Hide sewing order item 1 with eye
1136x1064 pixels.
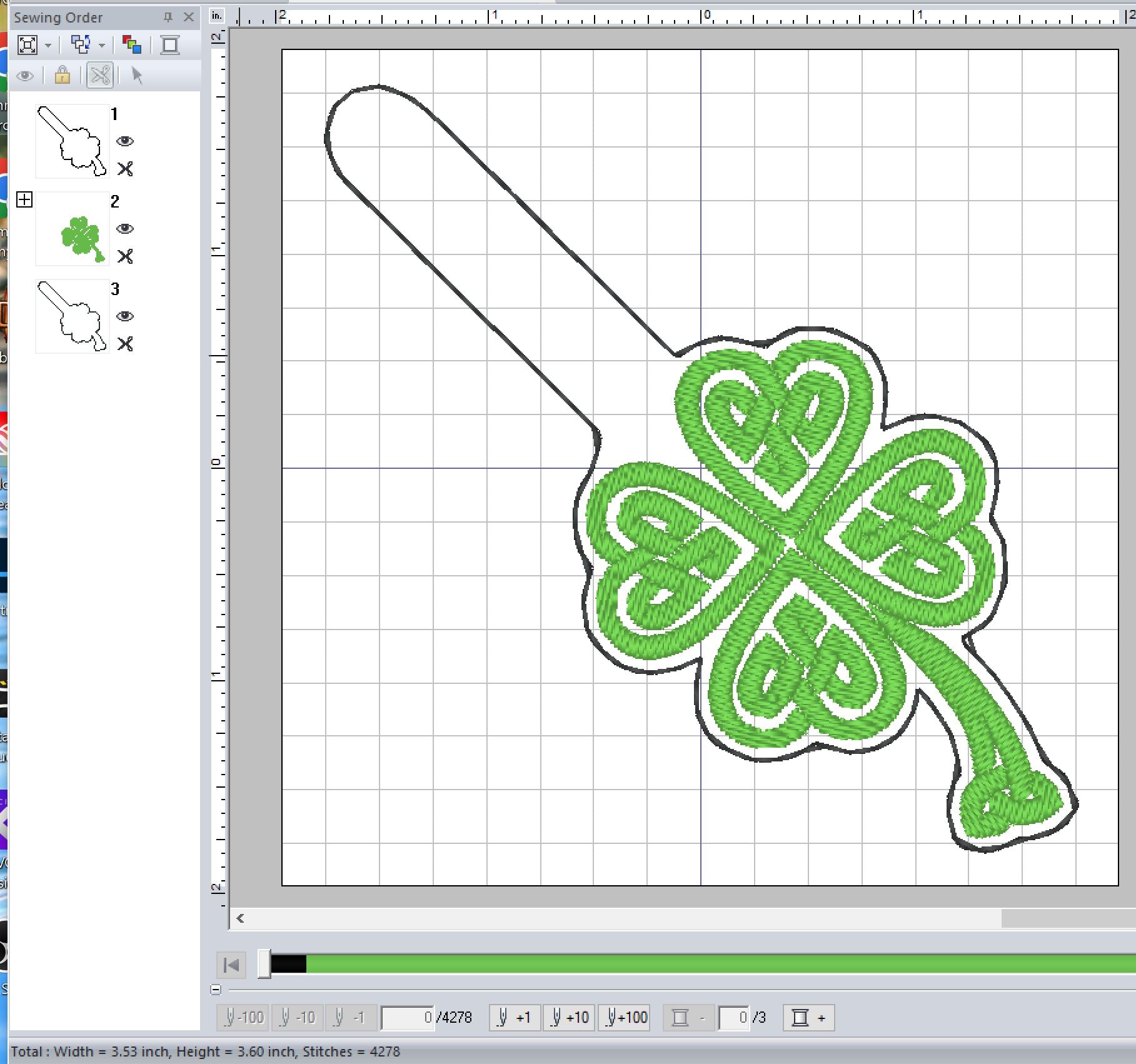(125, 141)
